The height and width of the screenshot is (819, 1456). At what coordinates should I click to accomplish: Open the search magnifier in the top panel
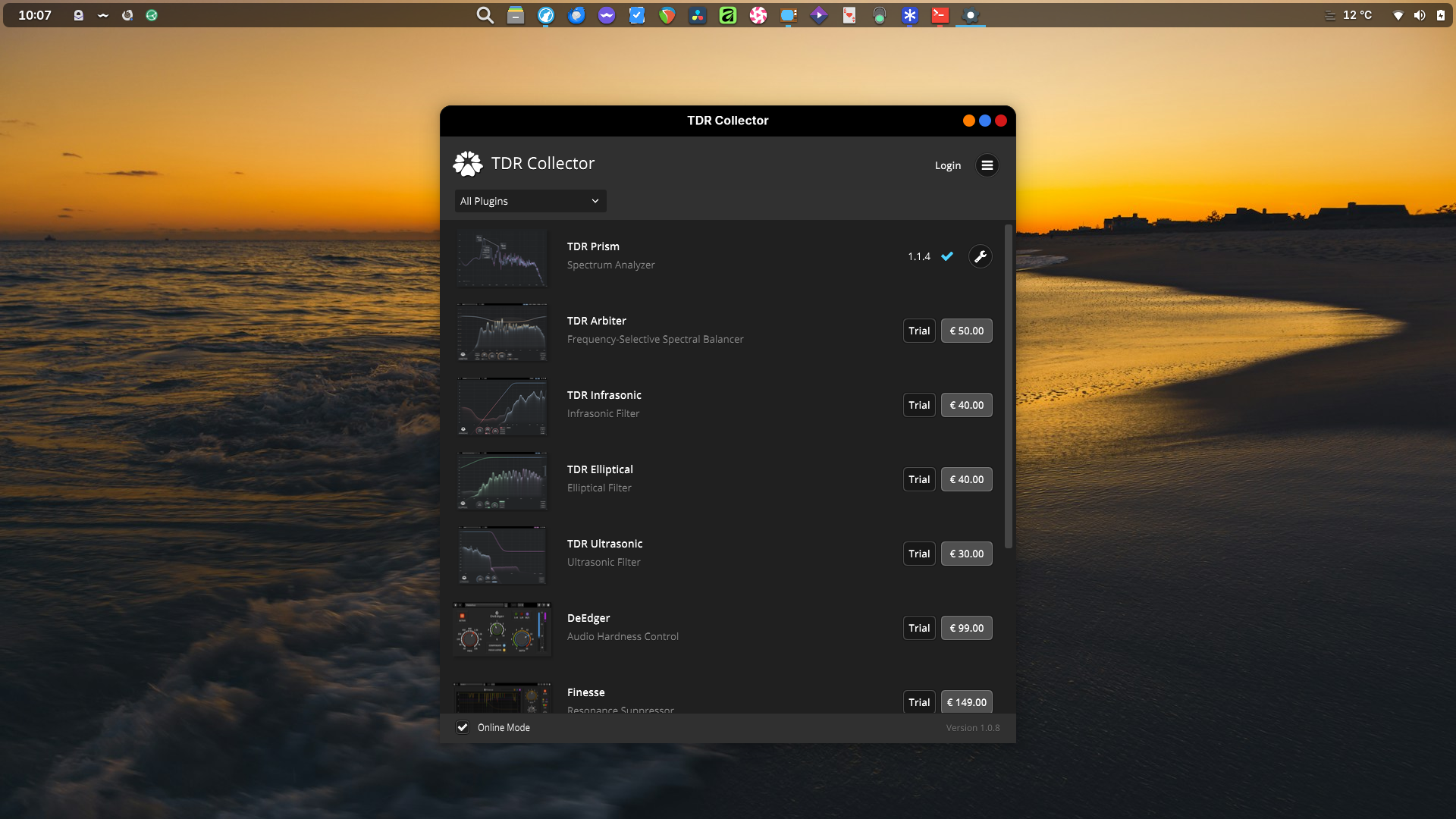coord(485,15)
